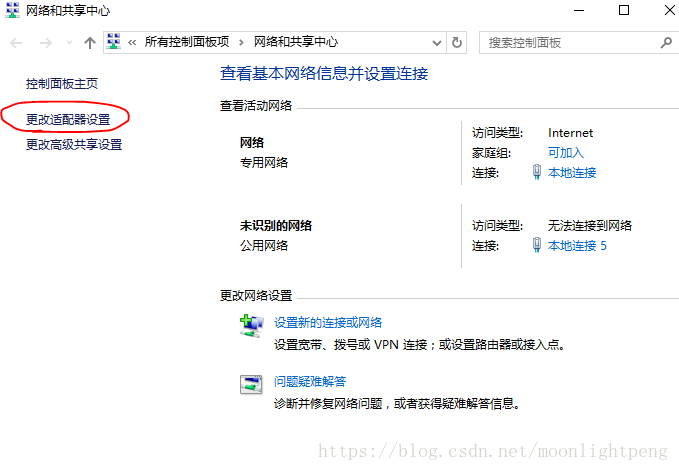Click the Forward navigation arrow

[x=45, y=43]
